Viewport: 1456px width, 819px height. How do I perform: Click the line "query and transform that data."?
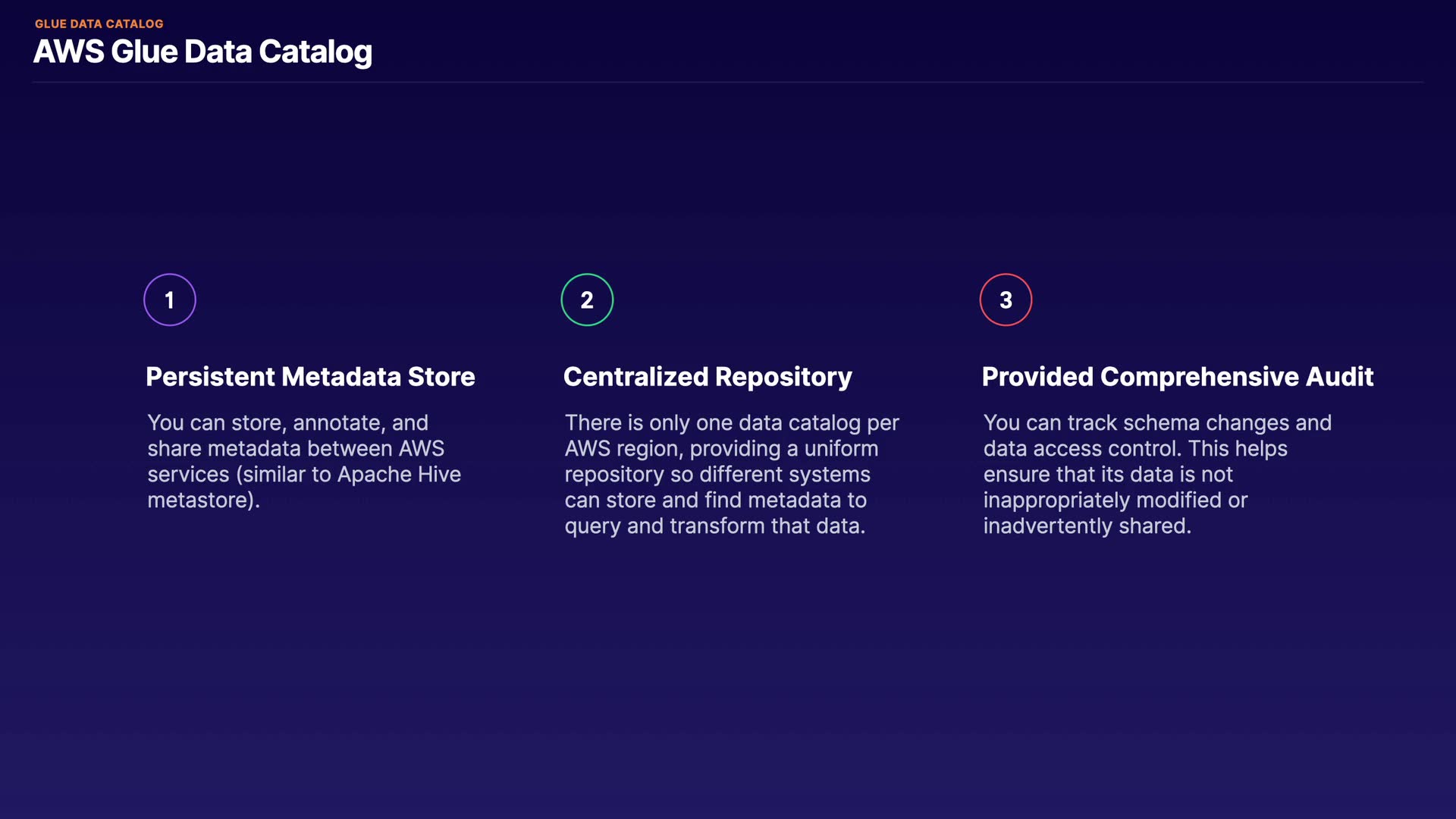[x=714, y=526]
